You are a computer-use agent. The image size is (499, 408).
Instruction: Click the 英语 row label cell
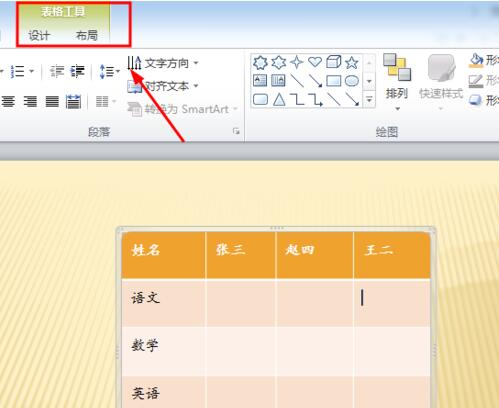163,392
